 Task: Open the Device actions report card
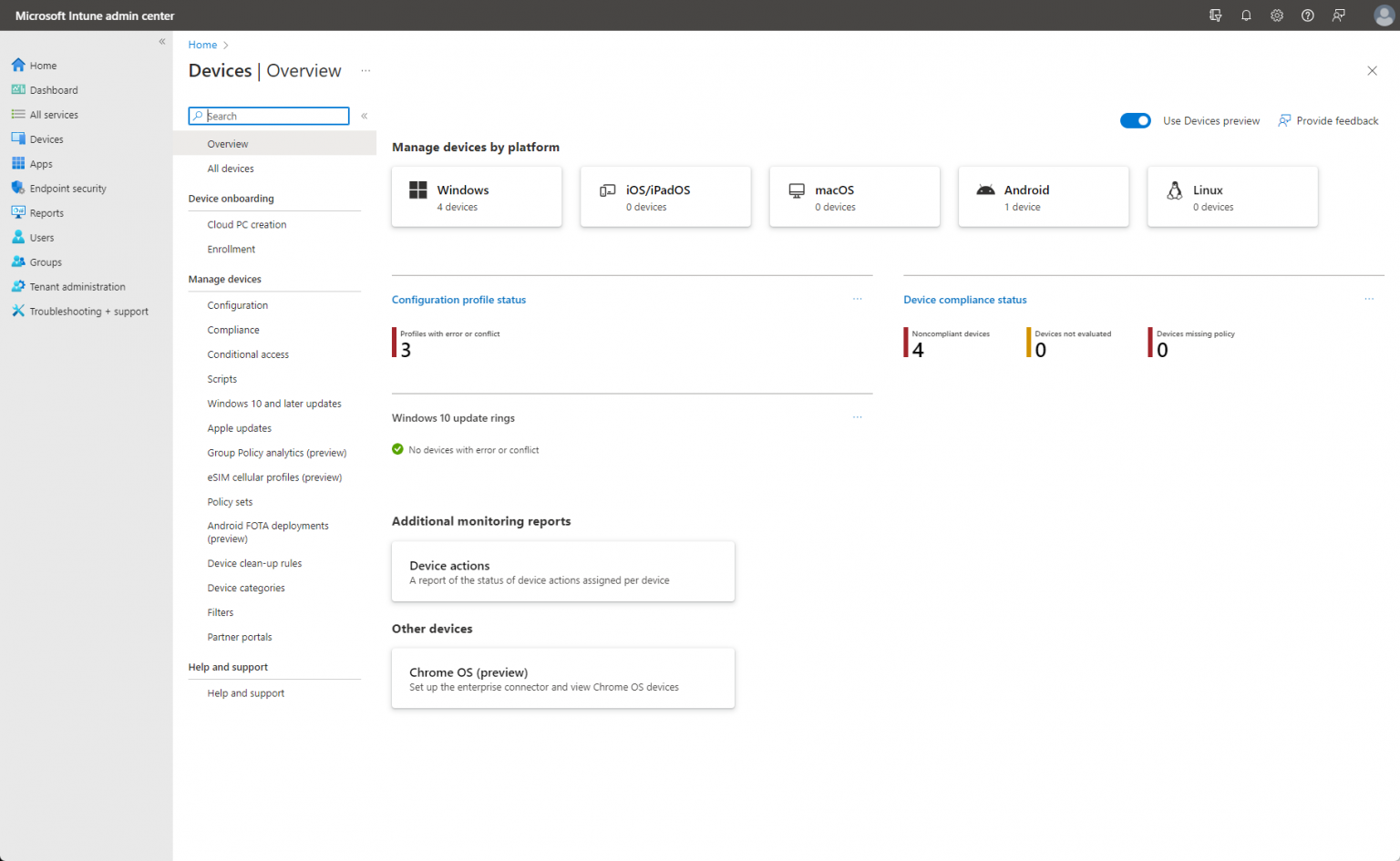tap(563, 571)
